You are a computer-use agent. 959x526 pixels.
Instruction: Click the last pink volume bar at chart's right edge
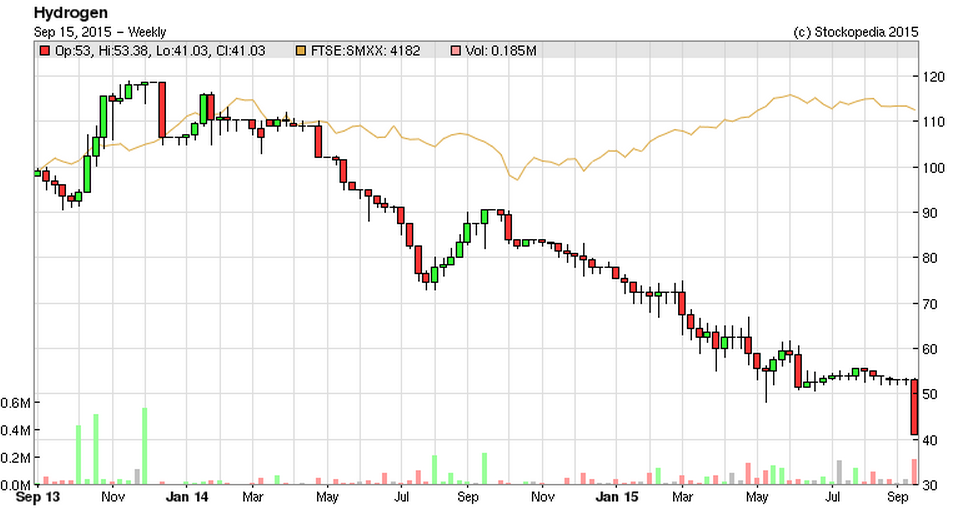(914, 472)
